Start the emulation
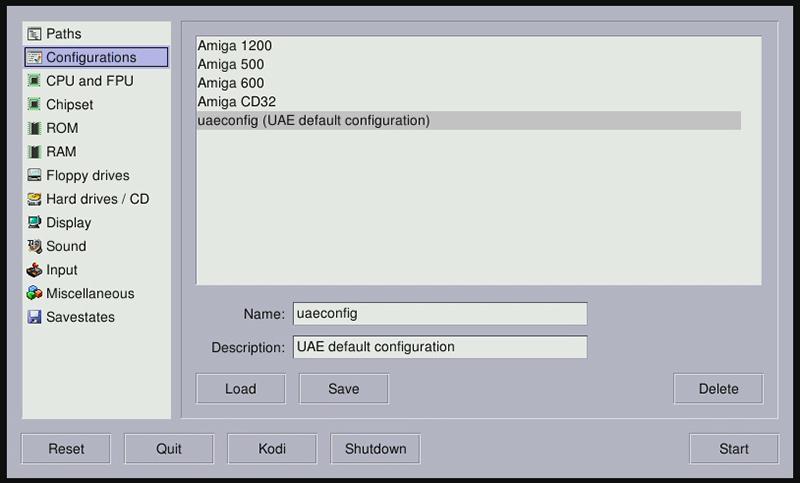 point(734,449)
